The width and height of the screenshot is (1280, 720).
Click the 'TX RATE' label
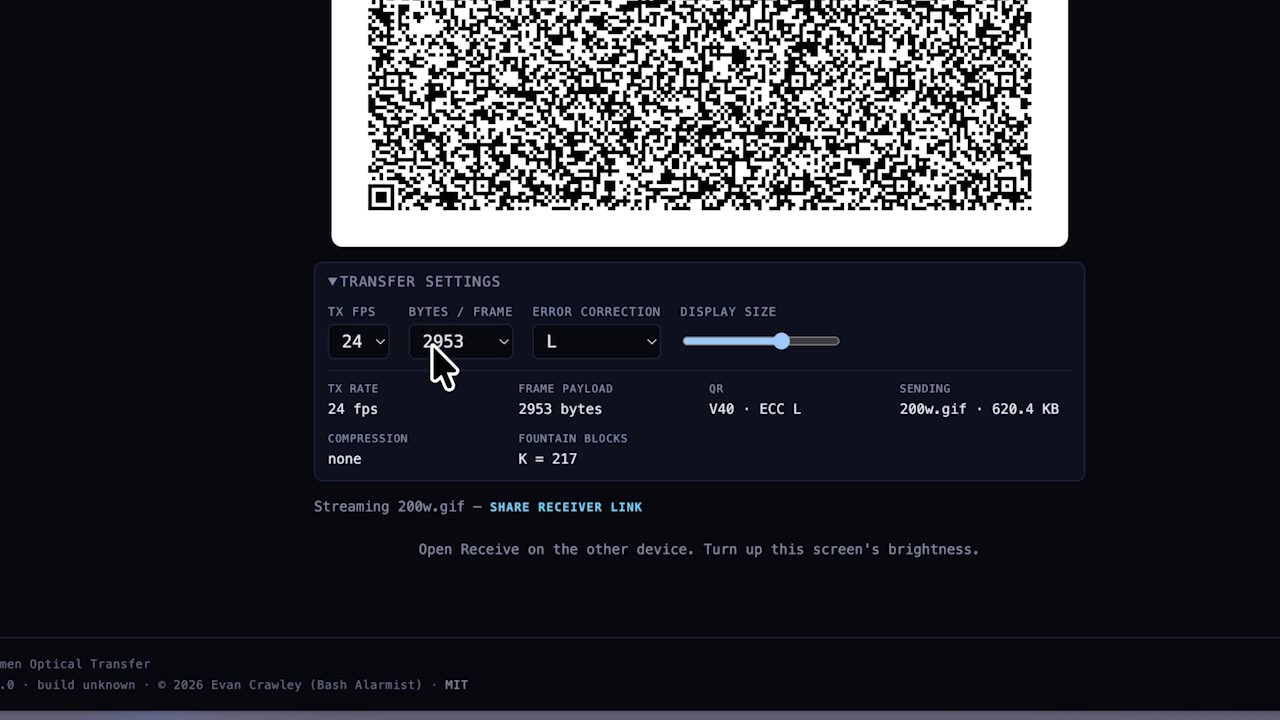pyautogui.click(x=353, y=389)
